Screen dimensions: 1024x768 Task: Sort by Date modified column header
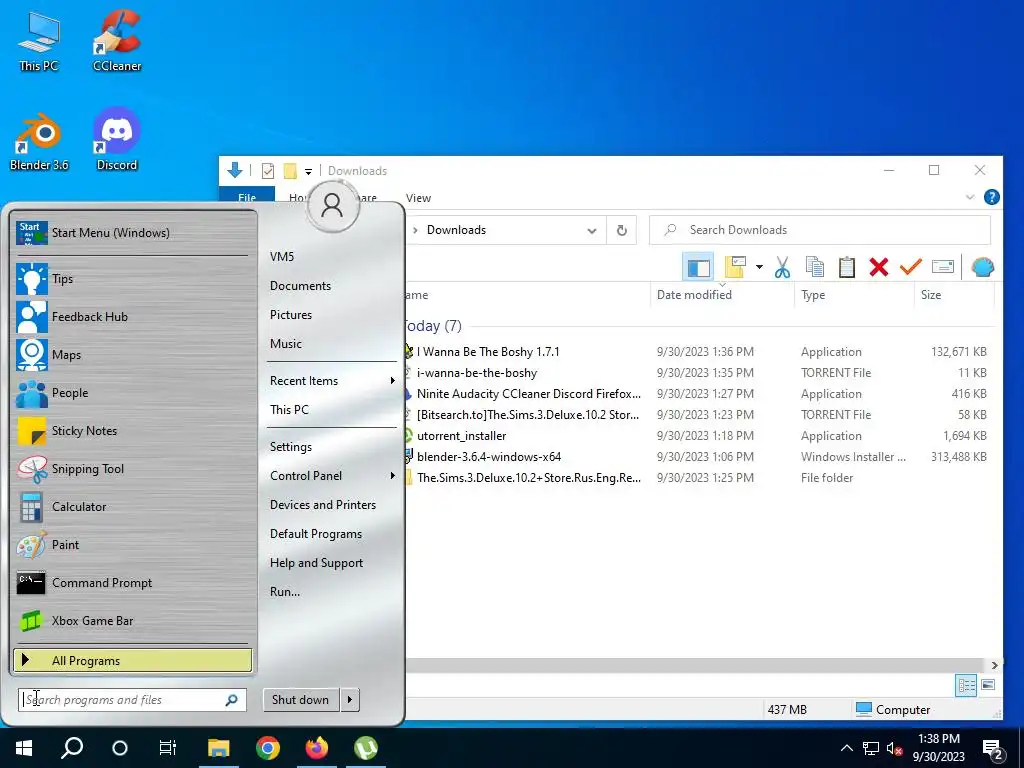coord(722,295)
